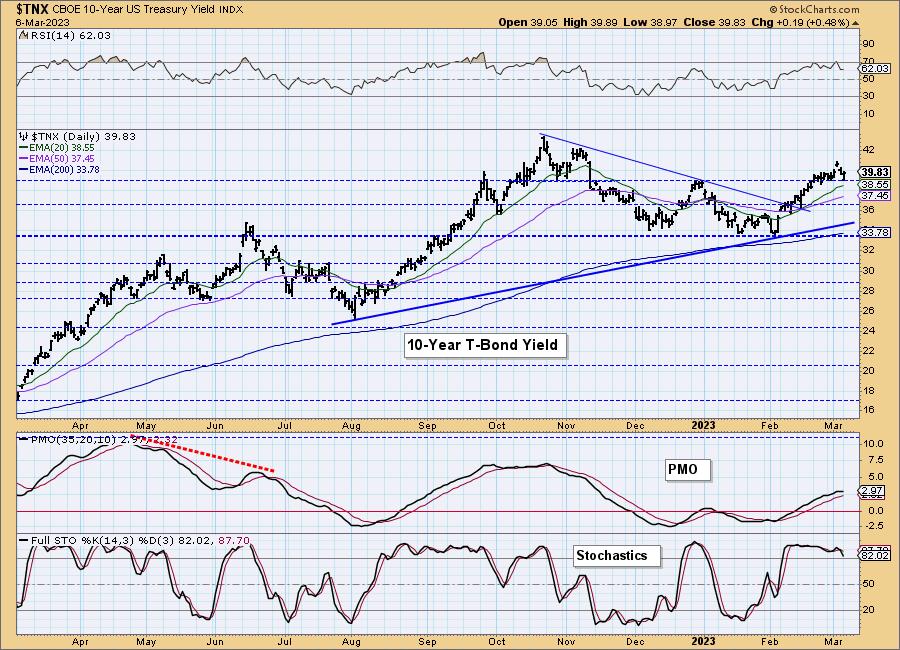Click the "CBOE 10-Year US Treasury Yield" title
The image size is (900, 650).
(134, 10)
